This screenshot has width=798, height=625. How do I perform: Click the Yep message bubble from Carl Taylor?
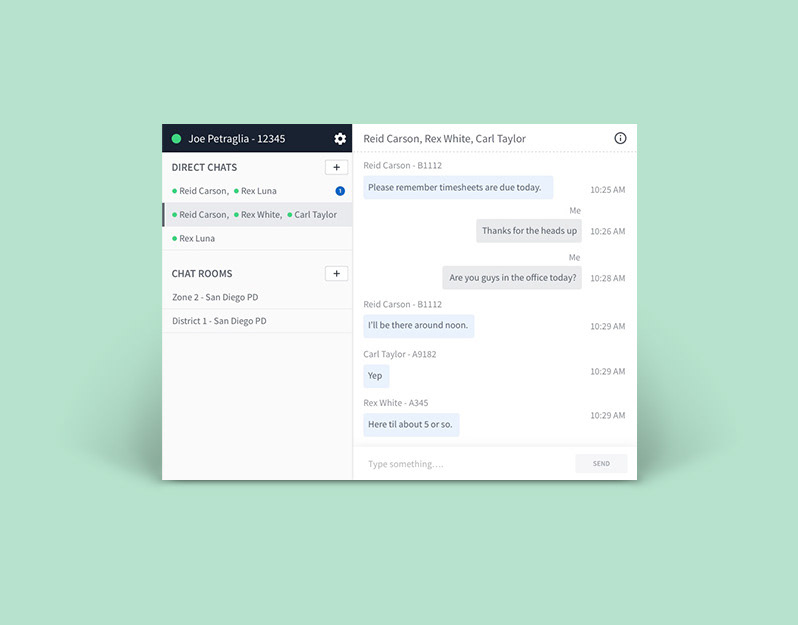pos(376,376)
